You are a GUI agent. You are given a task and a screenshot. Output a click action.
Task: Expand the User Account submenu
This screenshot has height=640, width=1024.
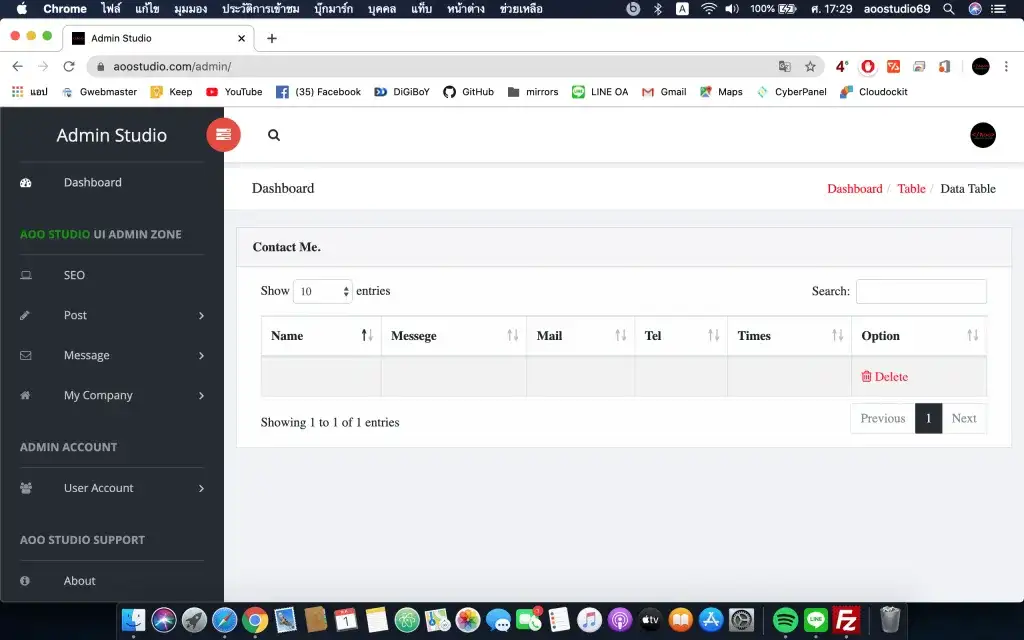pos(201,488)
